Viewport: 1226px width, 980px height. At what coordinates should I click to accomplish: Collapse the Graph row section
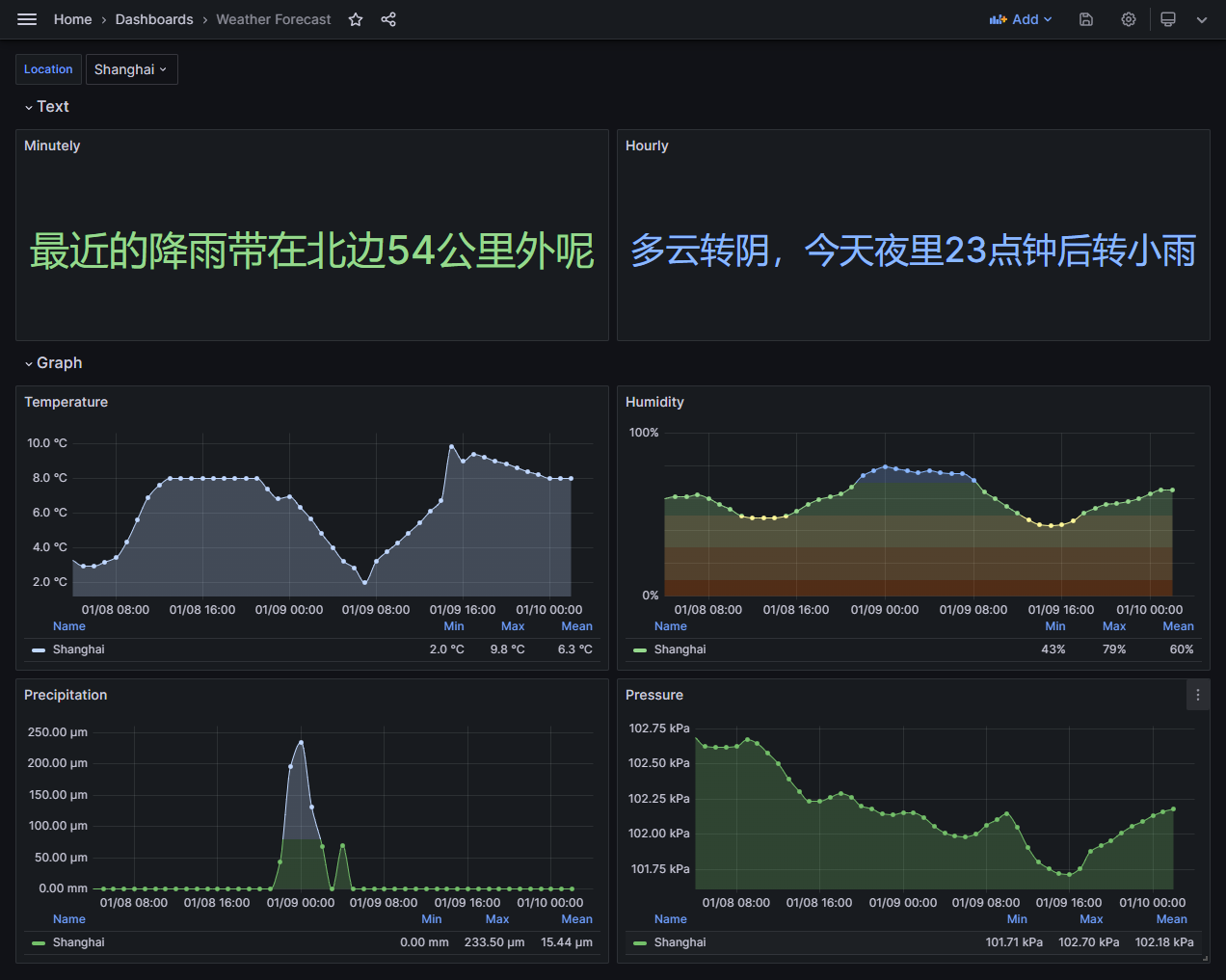53,363
